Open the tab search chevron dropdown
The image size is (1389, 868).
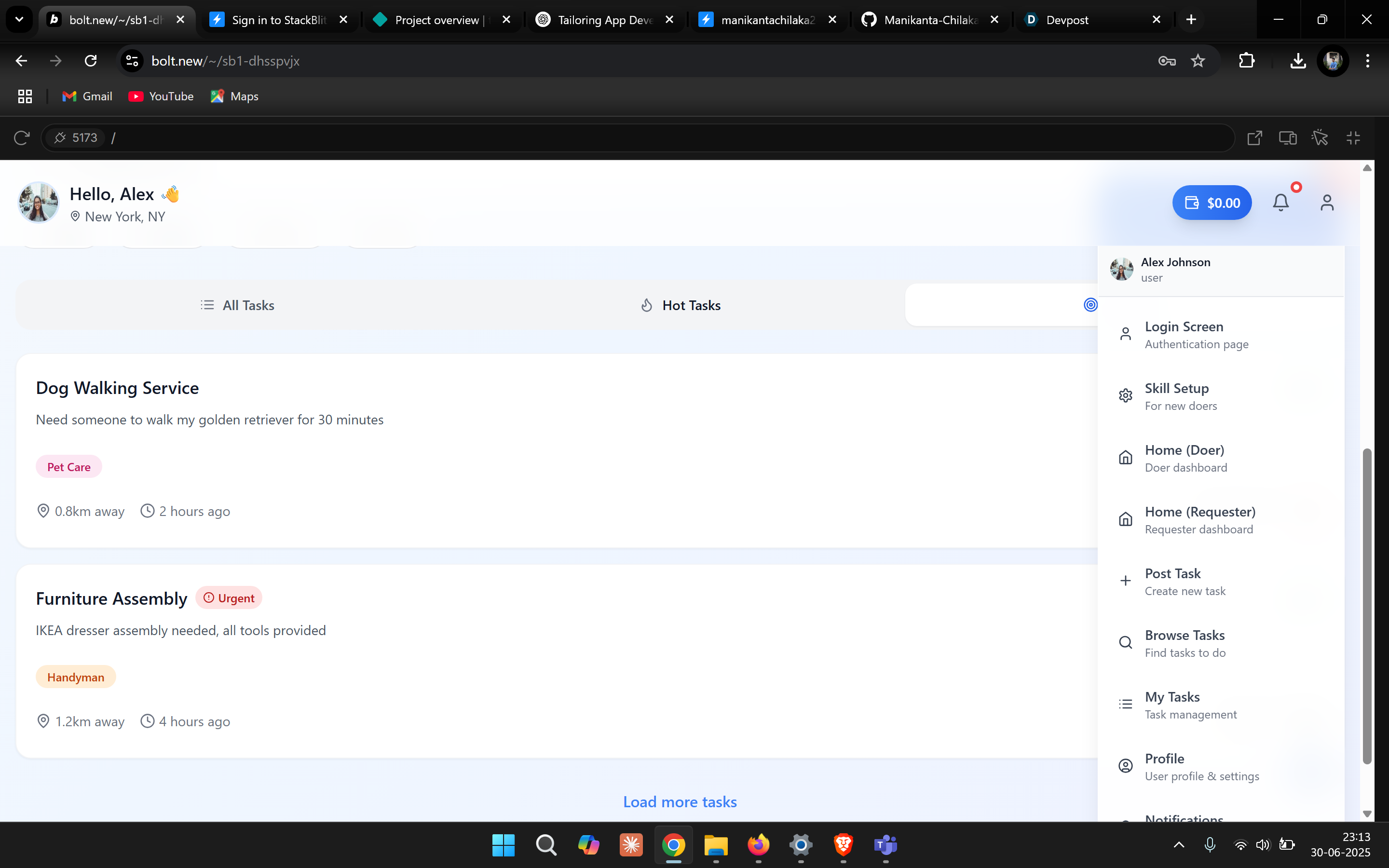pyautogui.click(x=19, y=19)
